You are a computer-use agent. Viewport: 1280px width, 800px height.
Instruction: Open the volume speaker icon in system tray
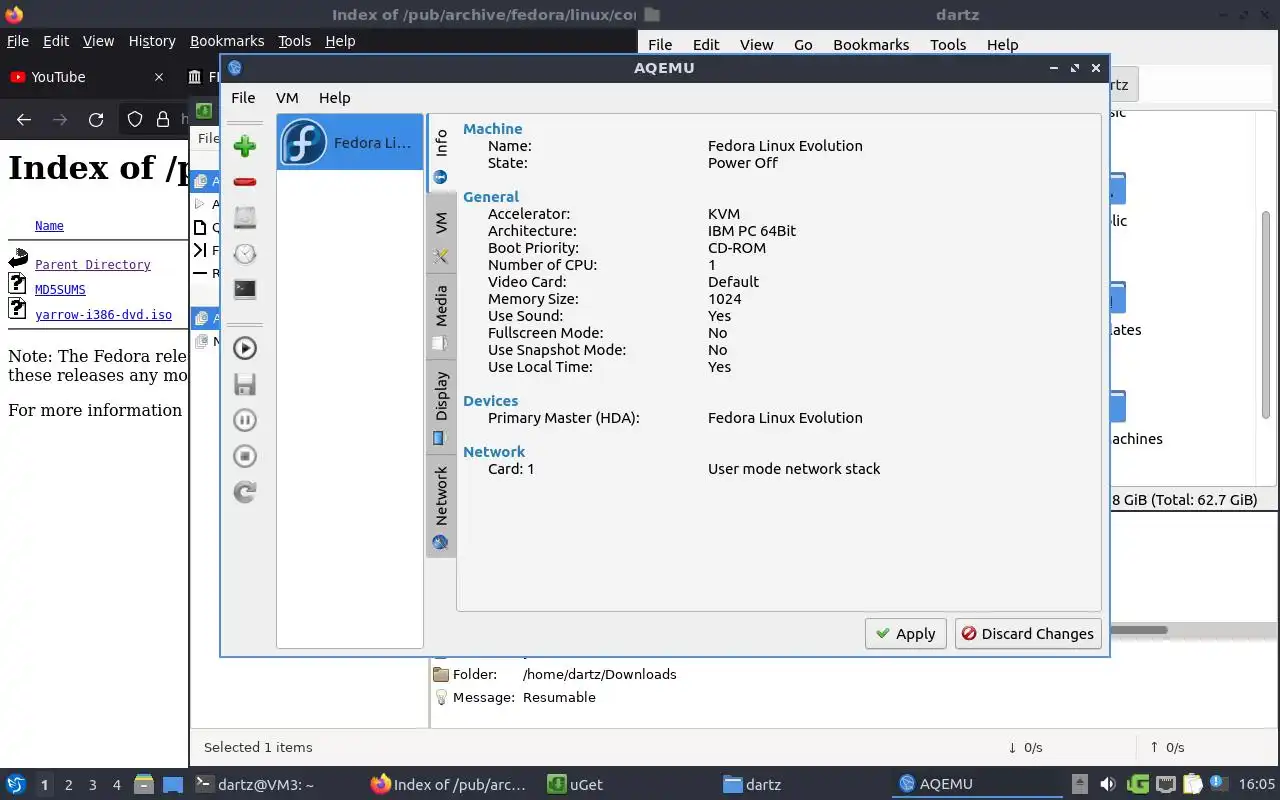[x=1107, y=784]
